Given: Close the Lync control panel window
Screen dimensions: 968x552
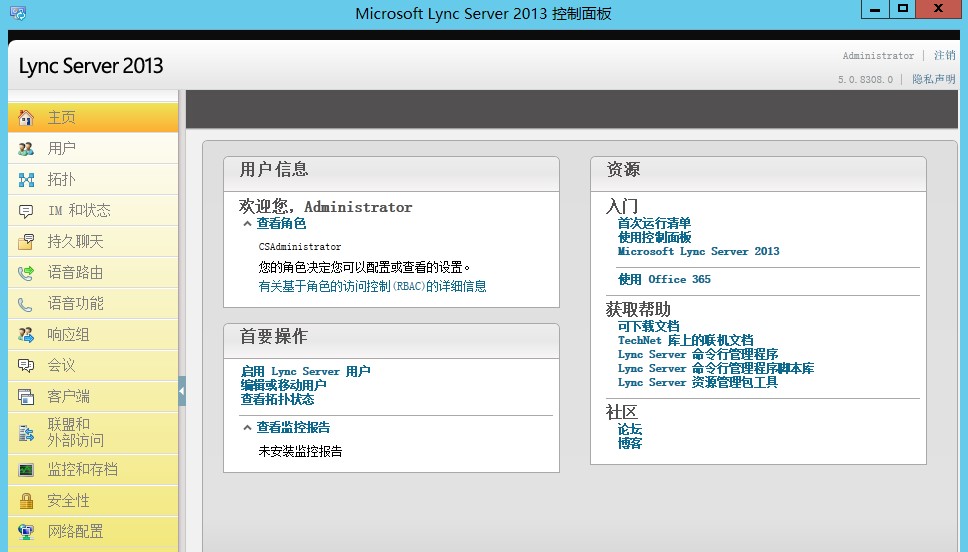Looking at the screenshot, I should 938,9.
